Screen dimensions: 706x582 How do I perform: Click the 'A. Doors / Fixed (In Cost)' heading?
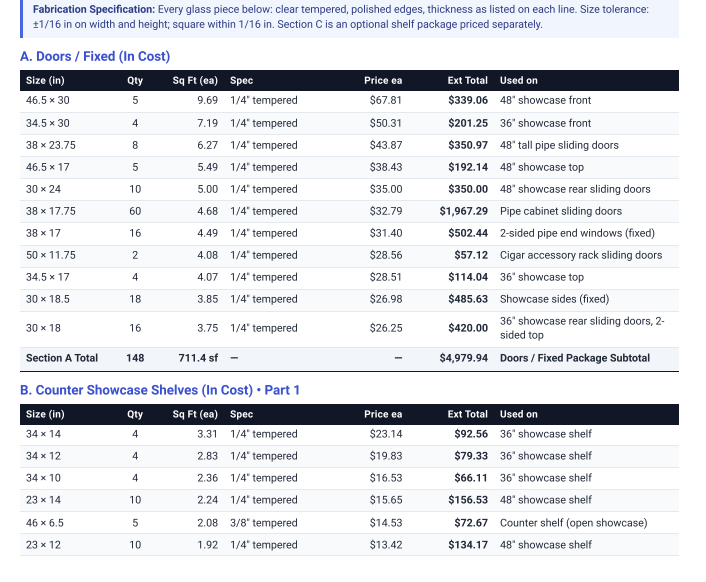tap(95, 56)
